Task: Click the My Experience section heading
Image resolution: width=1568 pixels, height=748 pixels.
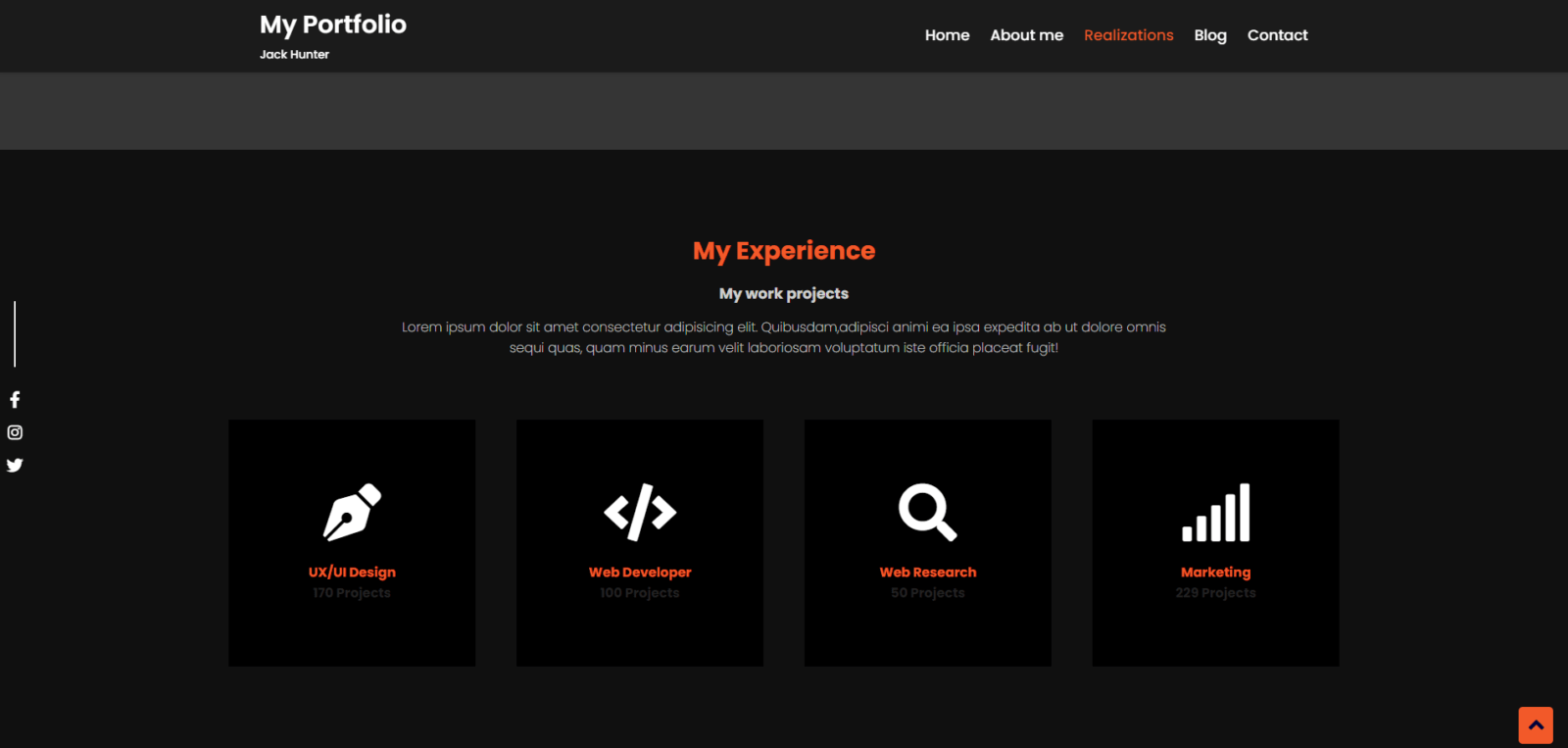Action: [x=784, y=251]
